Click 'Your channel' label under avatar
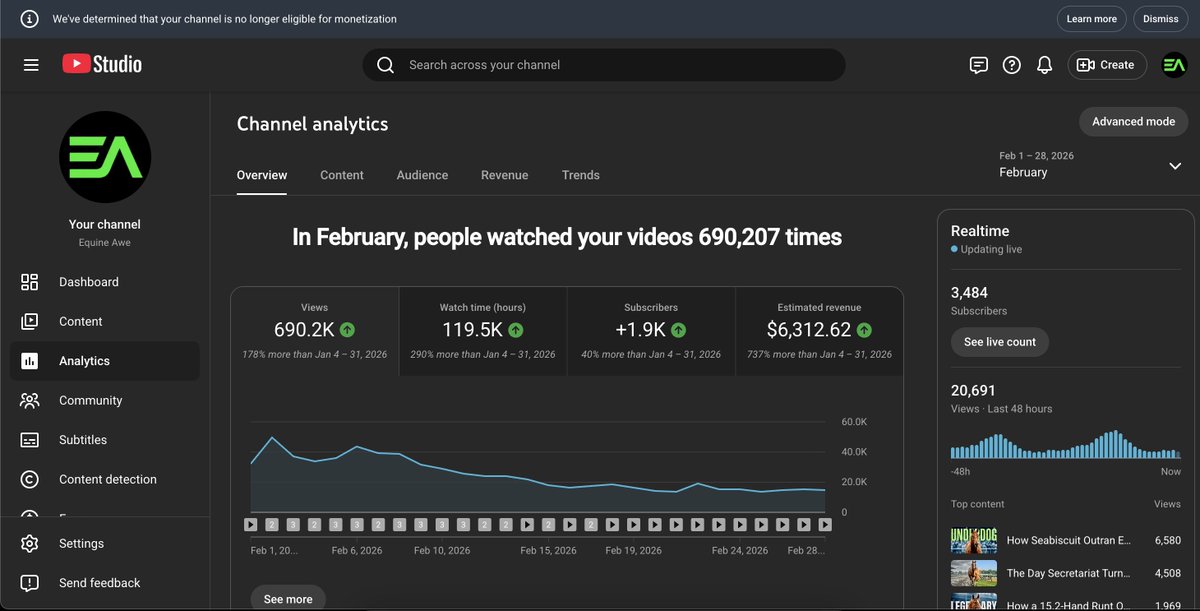 click(105, 225)
